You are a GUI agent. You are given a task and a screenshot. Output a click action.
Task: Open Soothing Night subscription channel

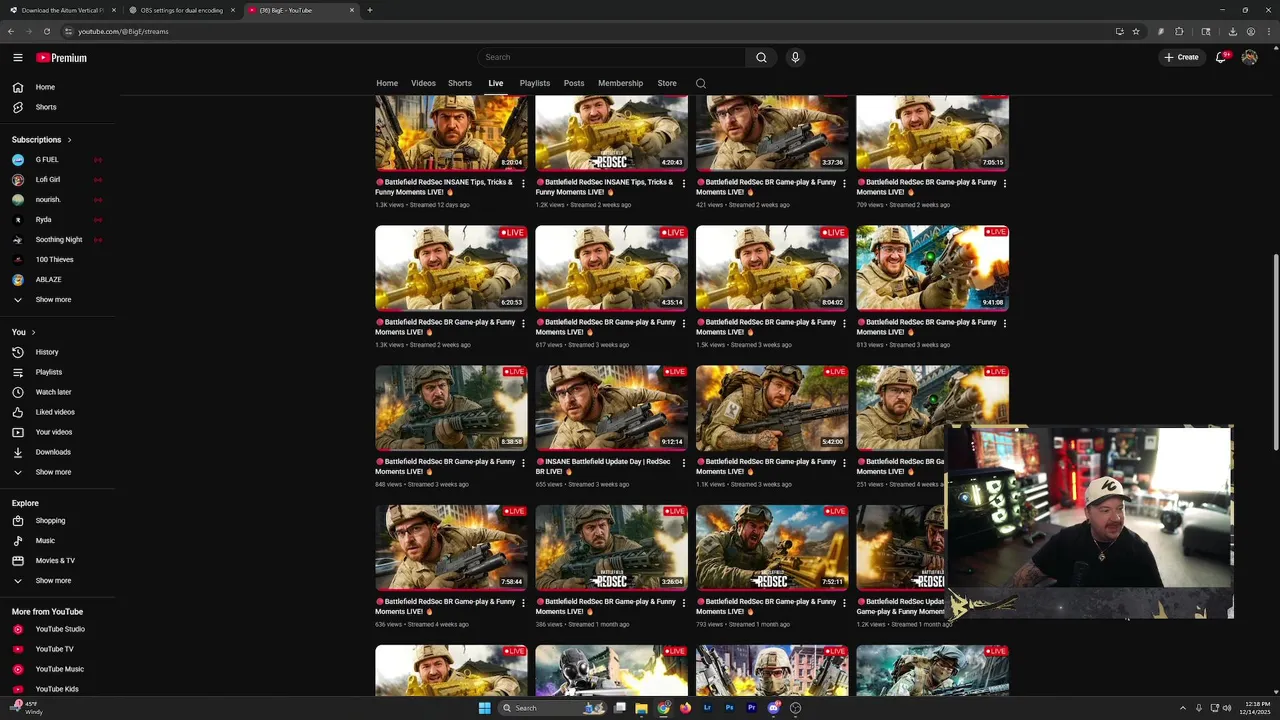[x=57, y=239]
